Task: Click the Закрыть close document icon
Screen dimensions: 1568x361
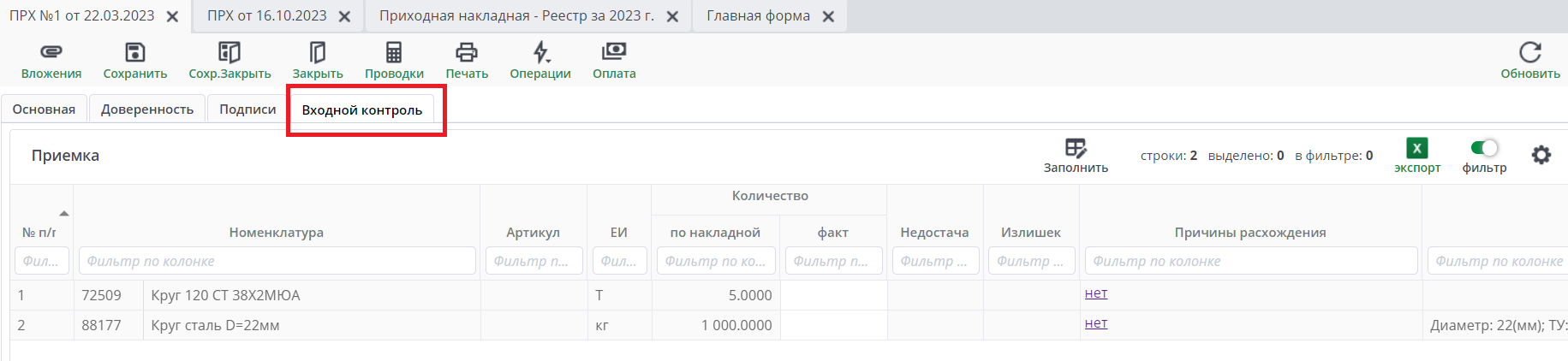Action: [318, 53]
